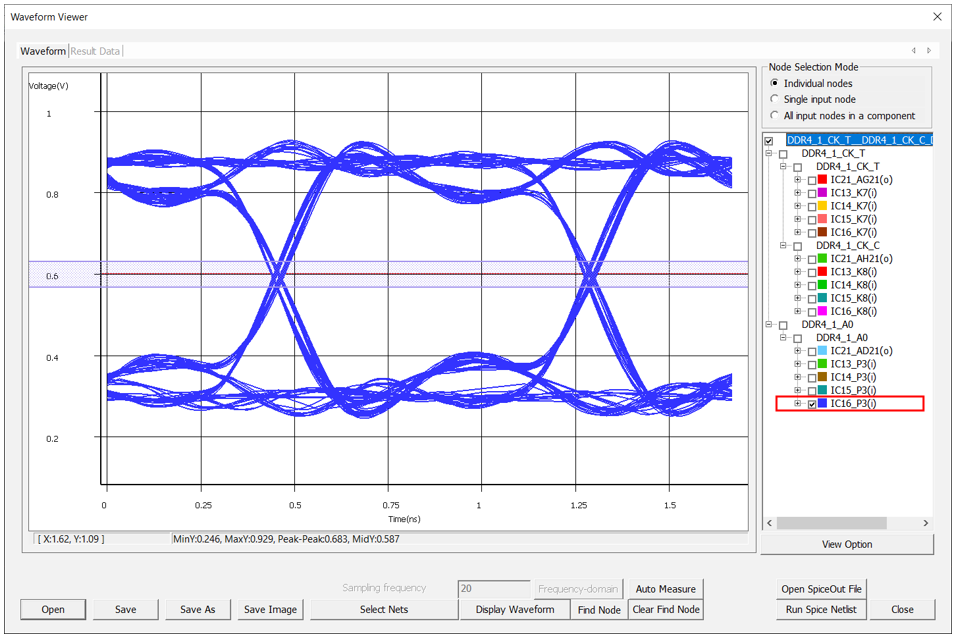Collapse the DDR4_1_CK_C tree group
Image resolution: width=957 pixels, height=638 pixels.
coord(783,246)
